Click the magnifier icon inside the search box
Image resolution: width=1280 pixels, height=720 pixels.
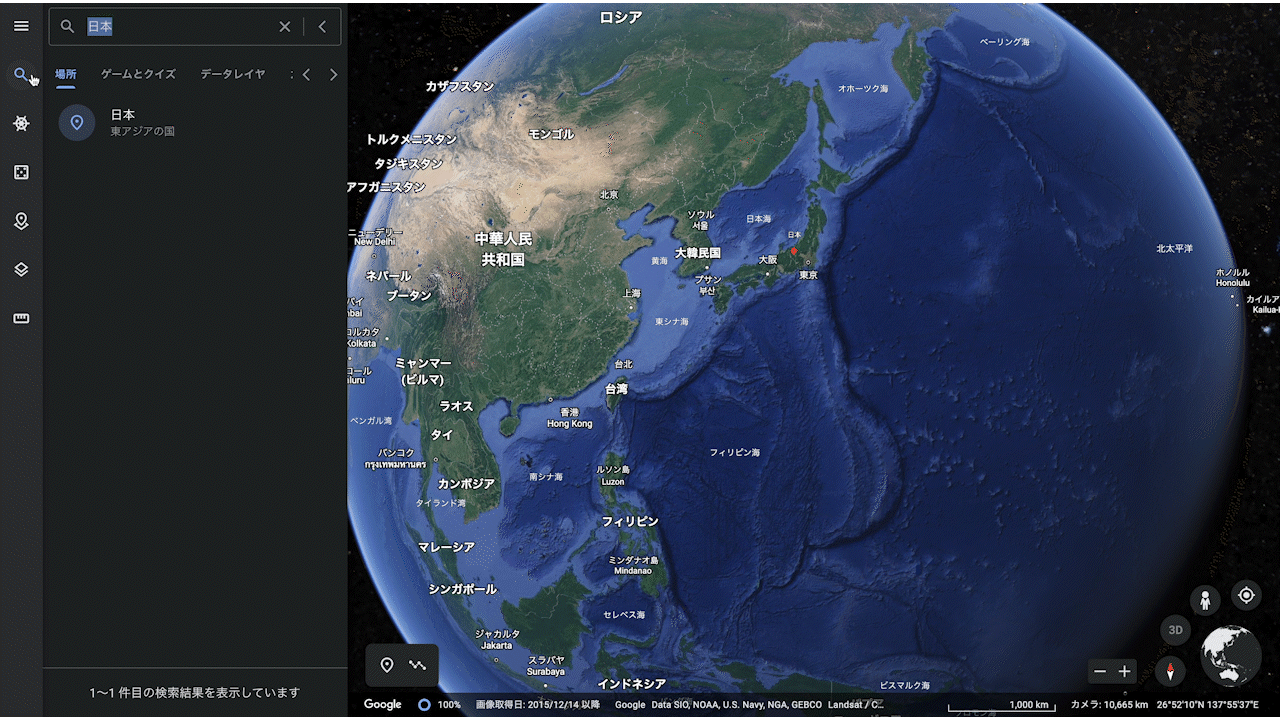pos(68,27)
